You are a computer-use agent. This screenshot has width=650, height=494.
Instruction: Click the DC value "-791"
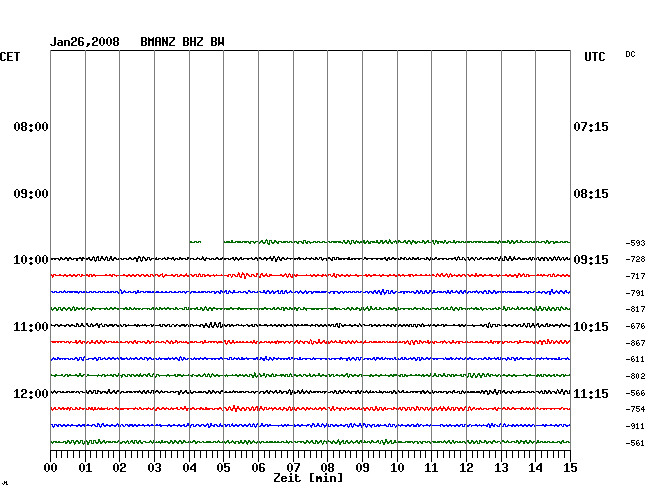(x=635, y=293)
